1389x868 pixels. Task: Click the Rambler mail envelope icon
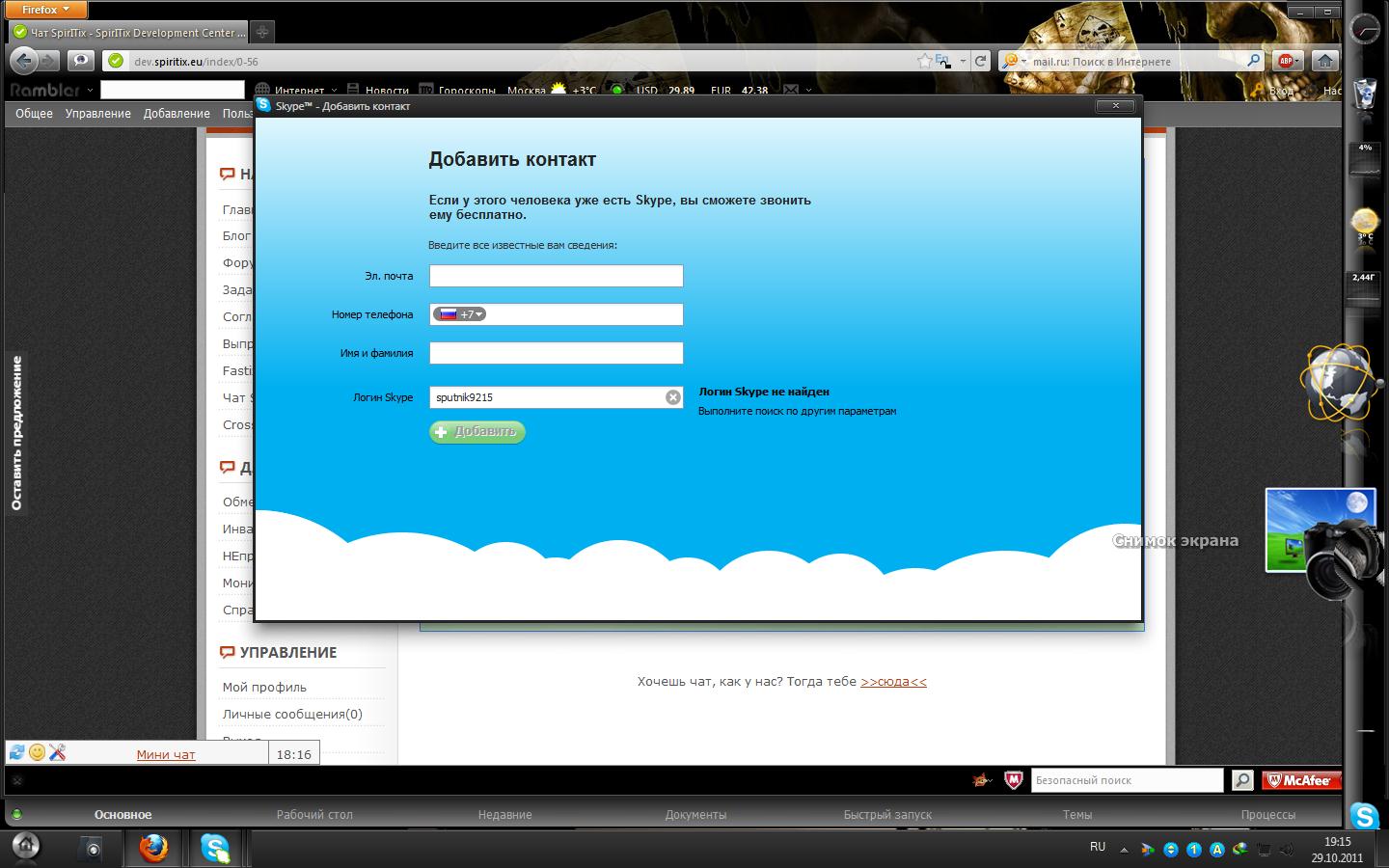(791, 90)
